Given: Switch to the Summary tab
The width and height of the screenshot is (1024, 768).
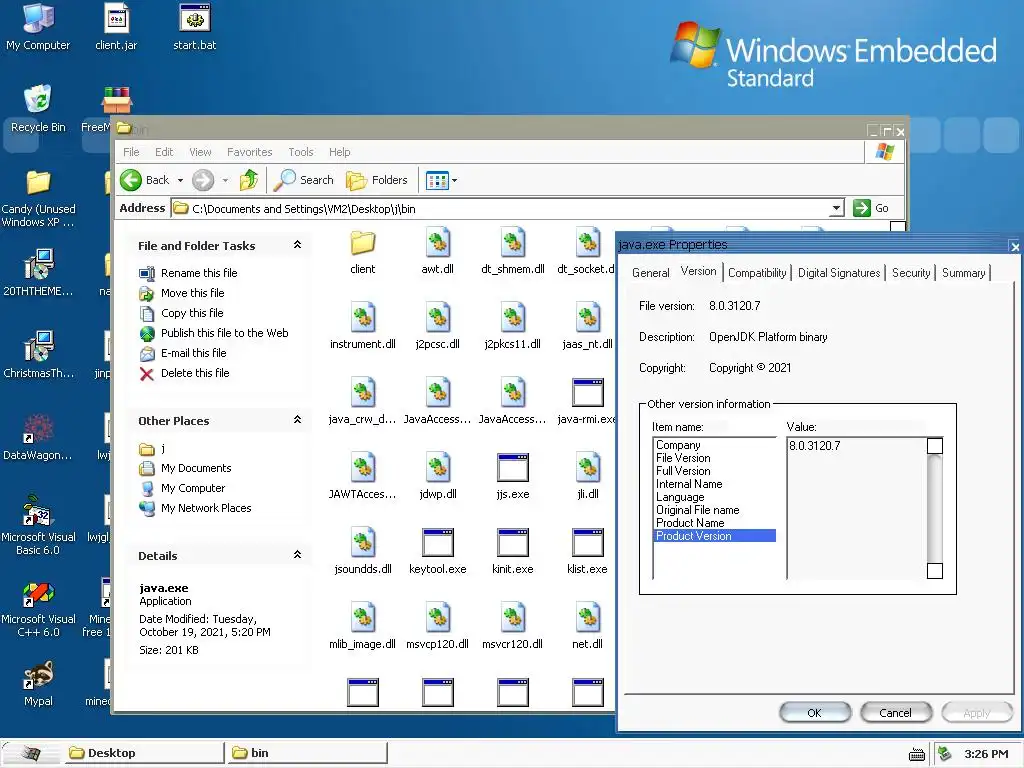Looking at the screenshot, I should coord(963,273).
